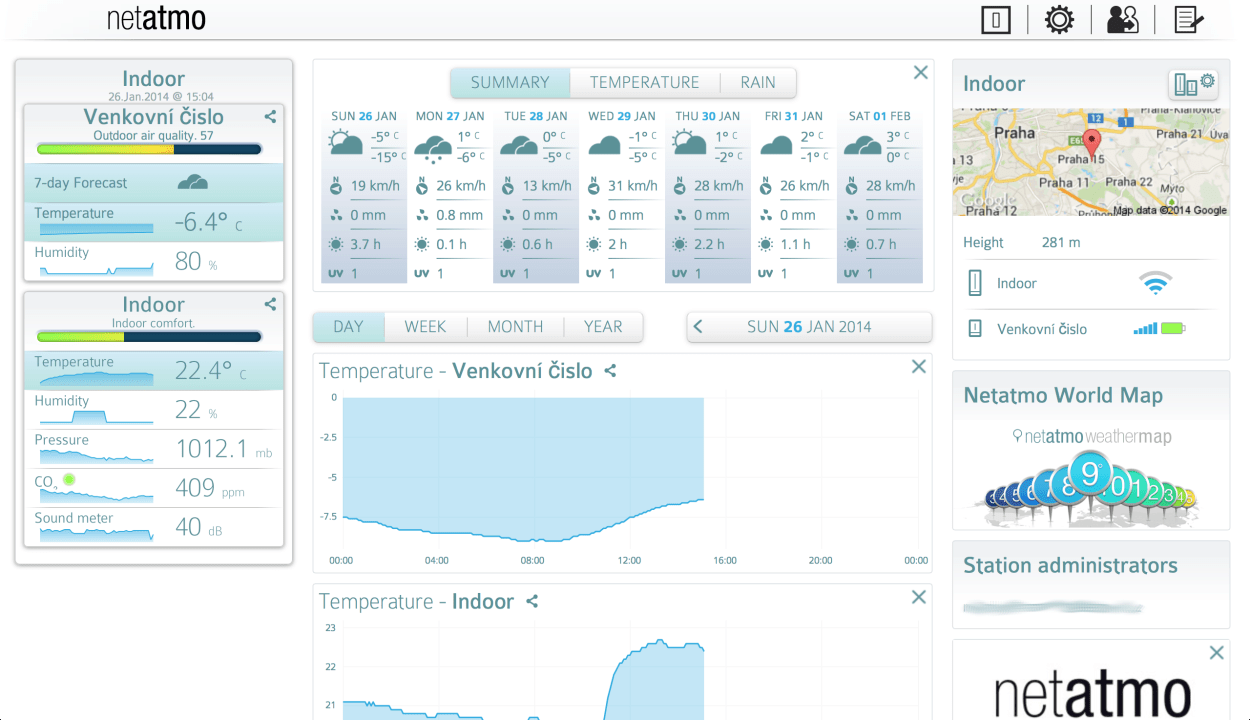Click the Station administrators heading
Image resolution: width=1250 pixels, height=720 pixels.
coord(1070,566)
